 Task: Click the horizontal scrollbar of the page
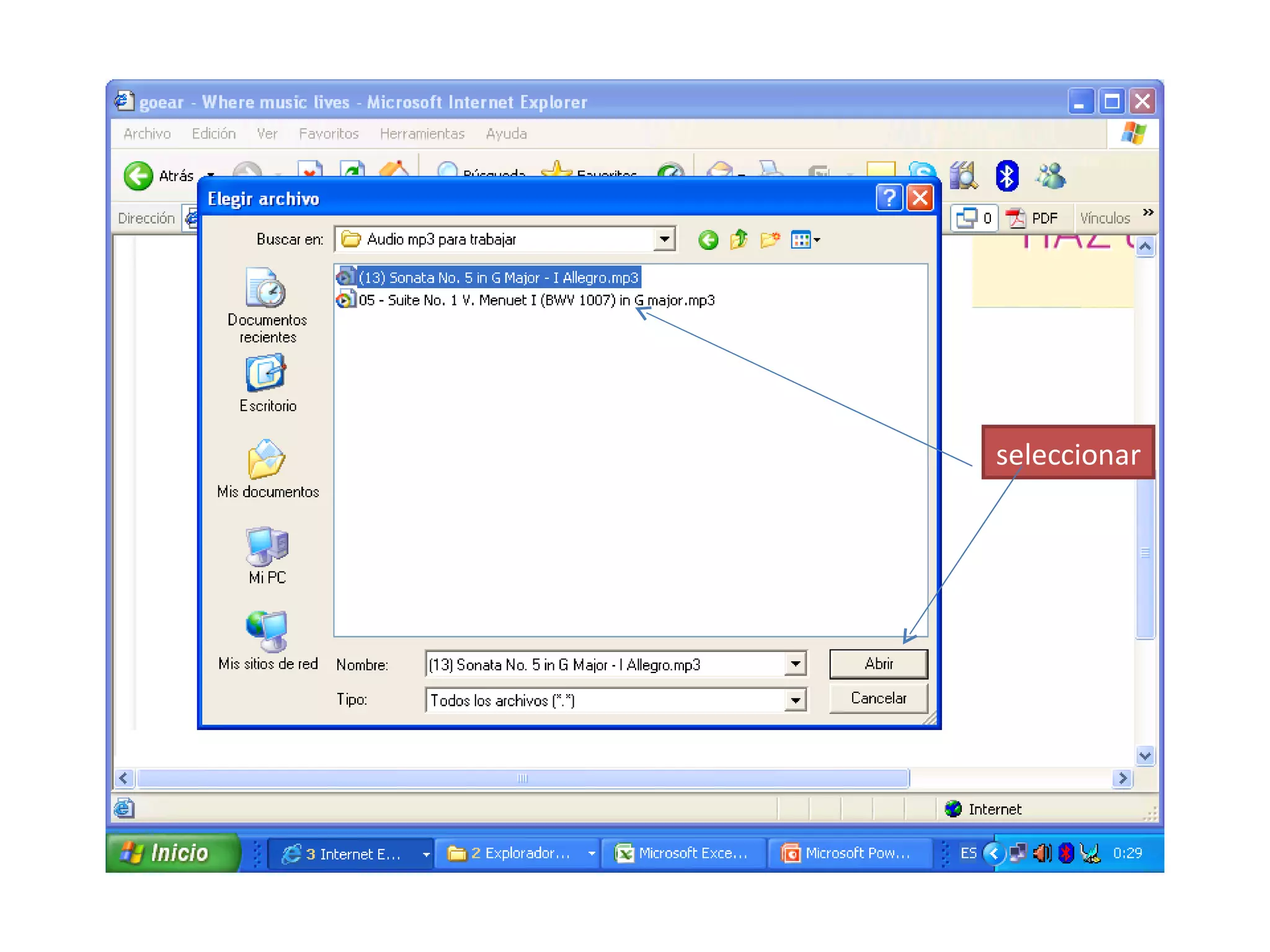522,778
